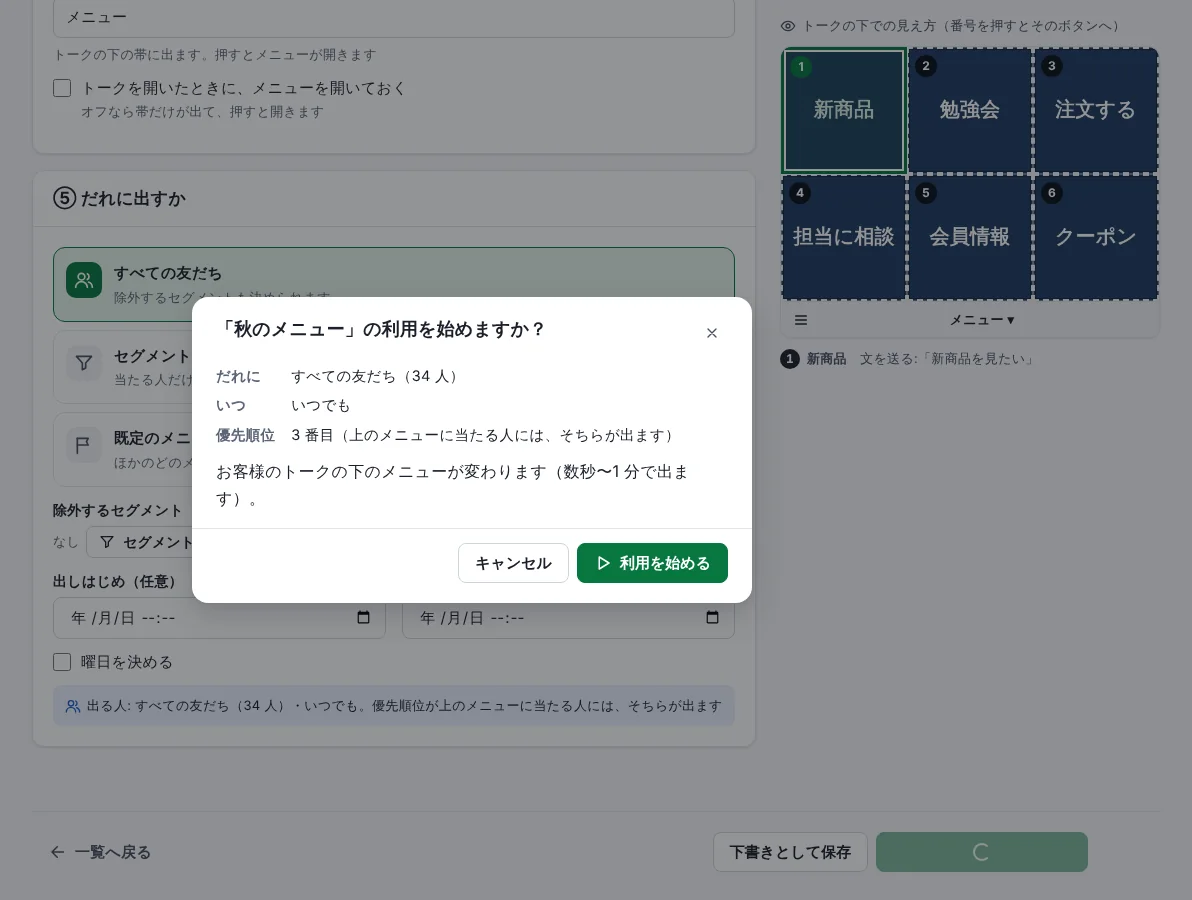
Task: Click the back arrow 一覧へ戻る link
Action: pyautogui.click(x=100, y=852)
